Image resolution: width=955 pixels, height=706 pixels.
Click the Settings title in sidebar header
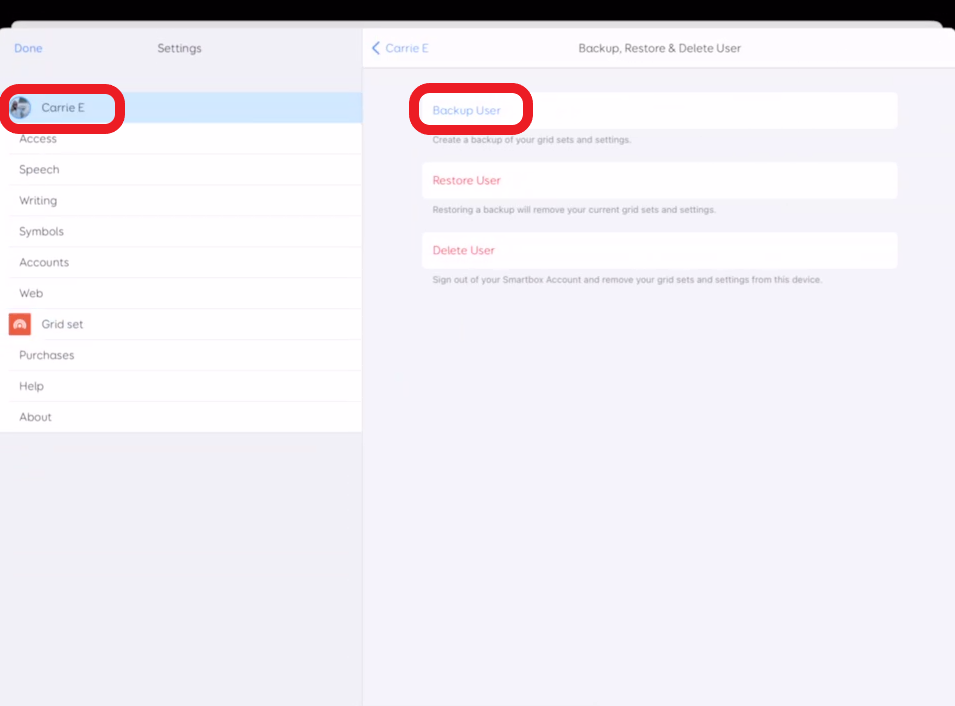pos(179,48)
